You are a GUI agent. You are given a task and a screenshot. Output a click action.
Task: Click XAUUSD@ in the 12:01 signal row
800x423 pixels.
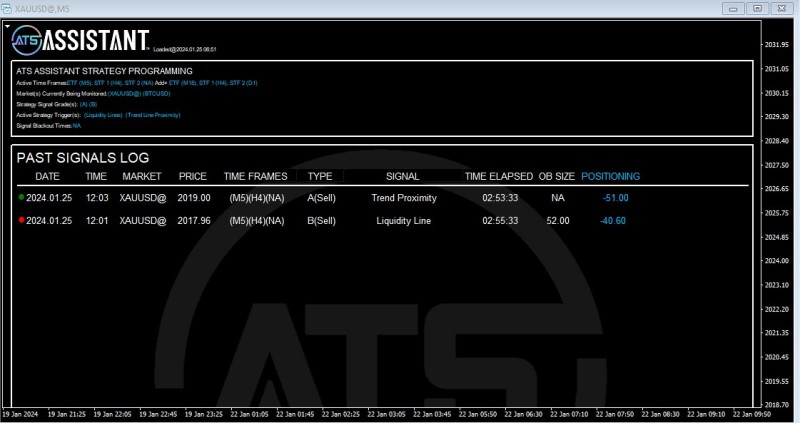[143, 221]
